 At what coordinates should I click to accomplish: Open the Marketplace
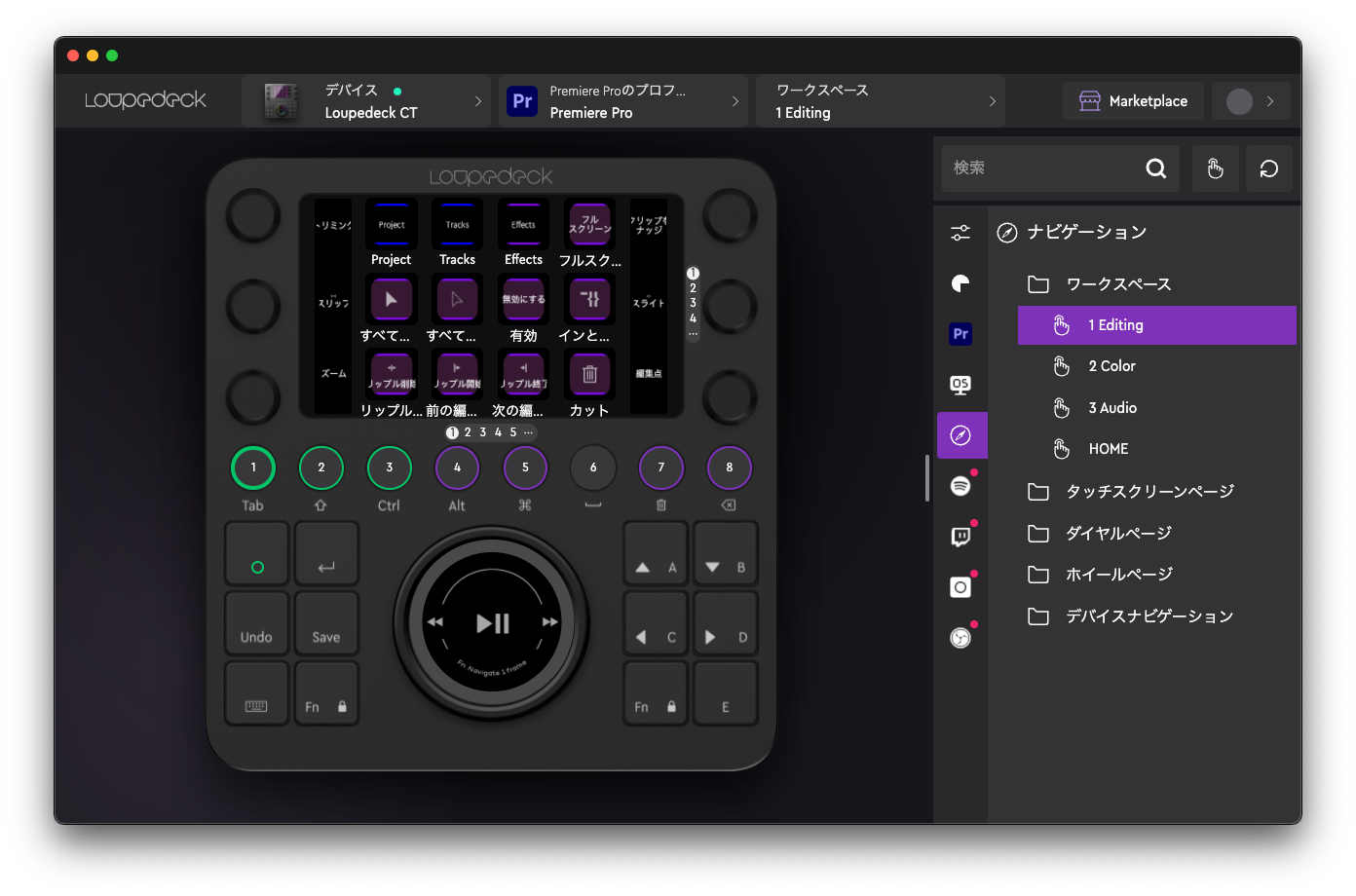[1134, 101]
